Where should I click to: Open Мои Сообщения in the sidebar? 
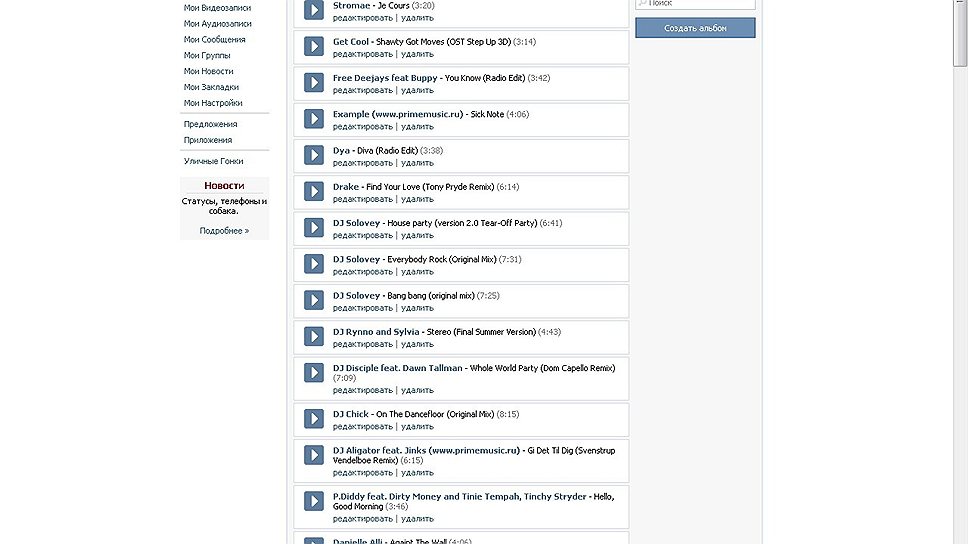point(214,40)
